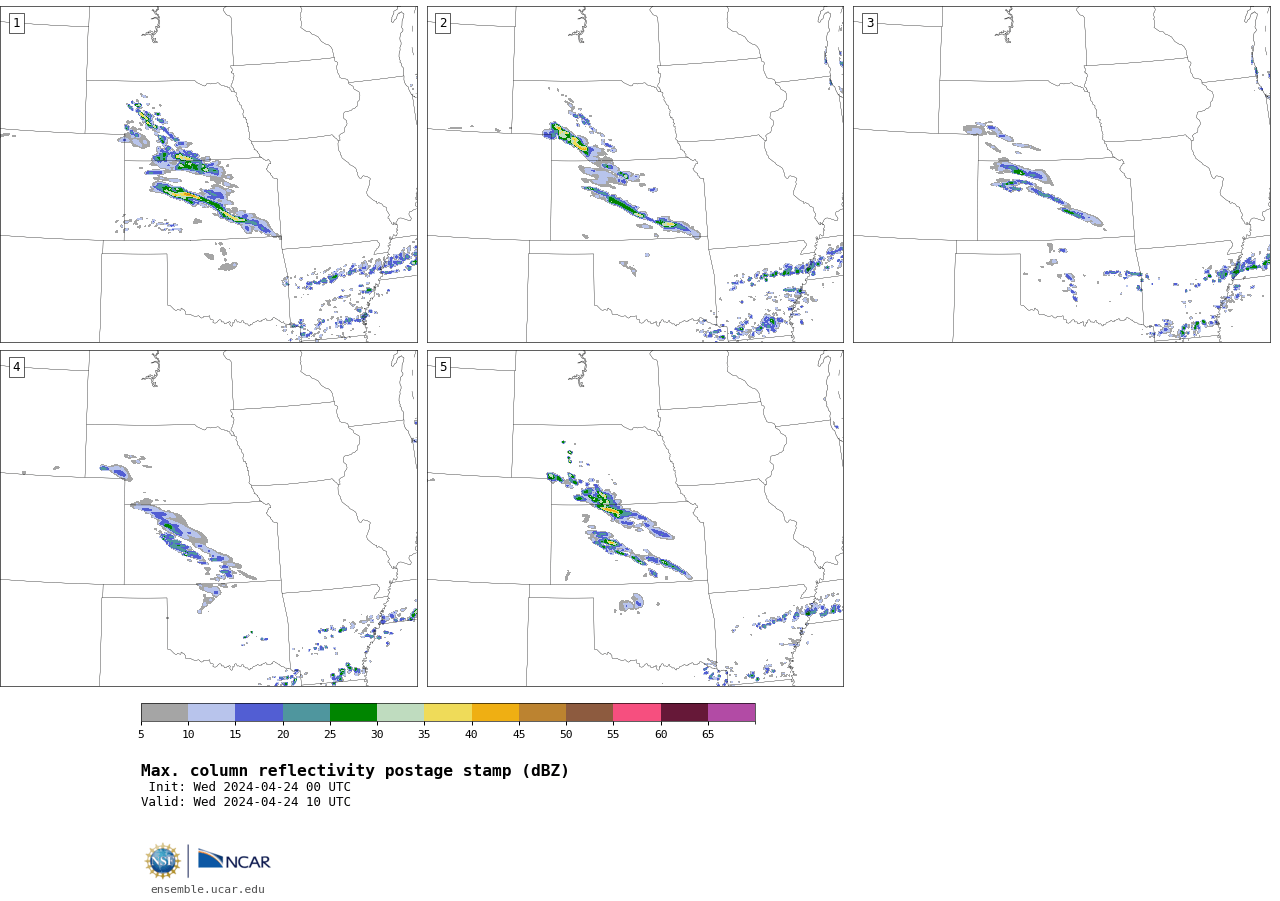Click the teal 20-25 dBZ swatch
The image size is (1280, 901).
pos(306,712)
